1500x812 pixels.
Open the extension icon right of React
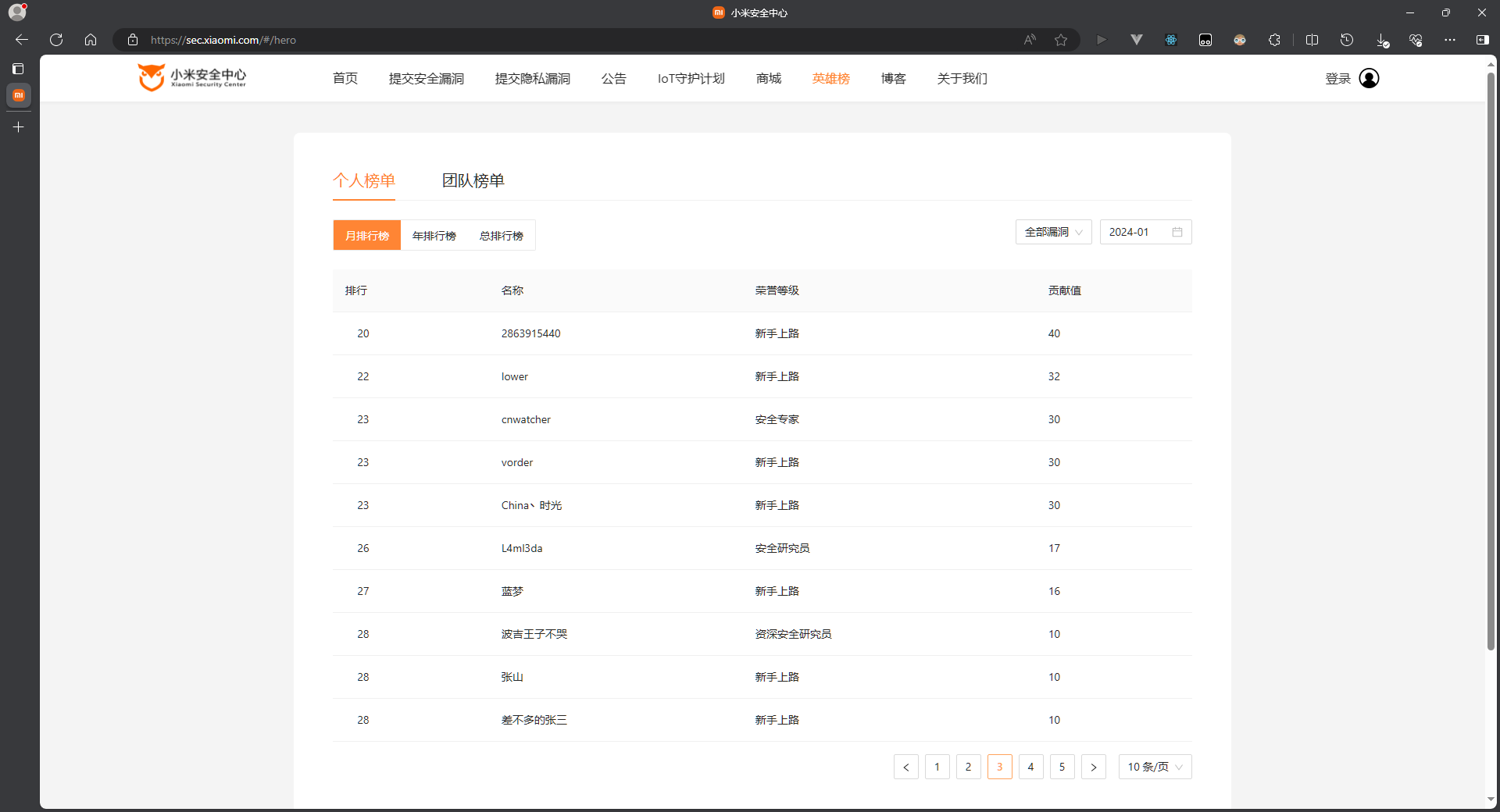[x=1205, y=40]
